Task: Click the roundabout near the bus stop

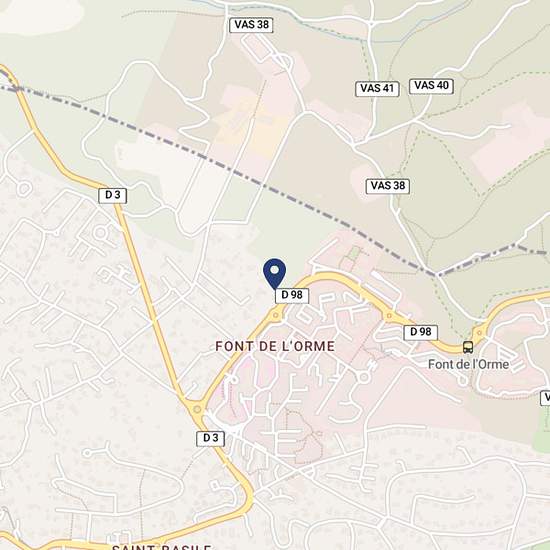Action: (x=479, y=332)
